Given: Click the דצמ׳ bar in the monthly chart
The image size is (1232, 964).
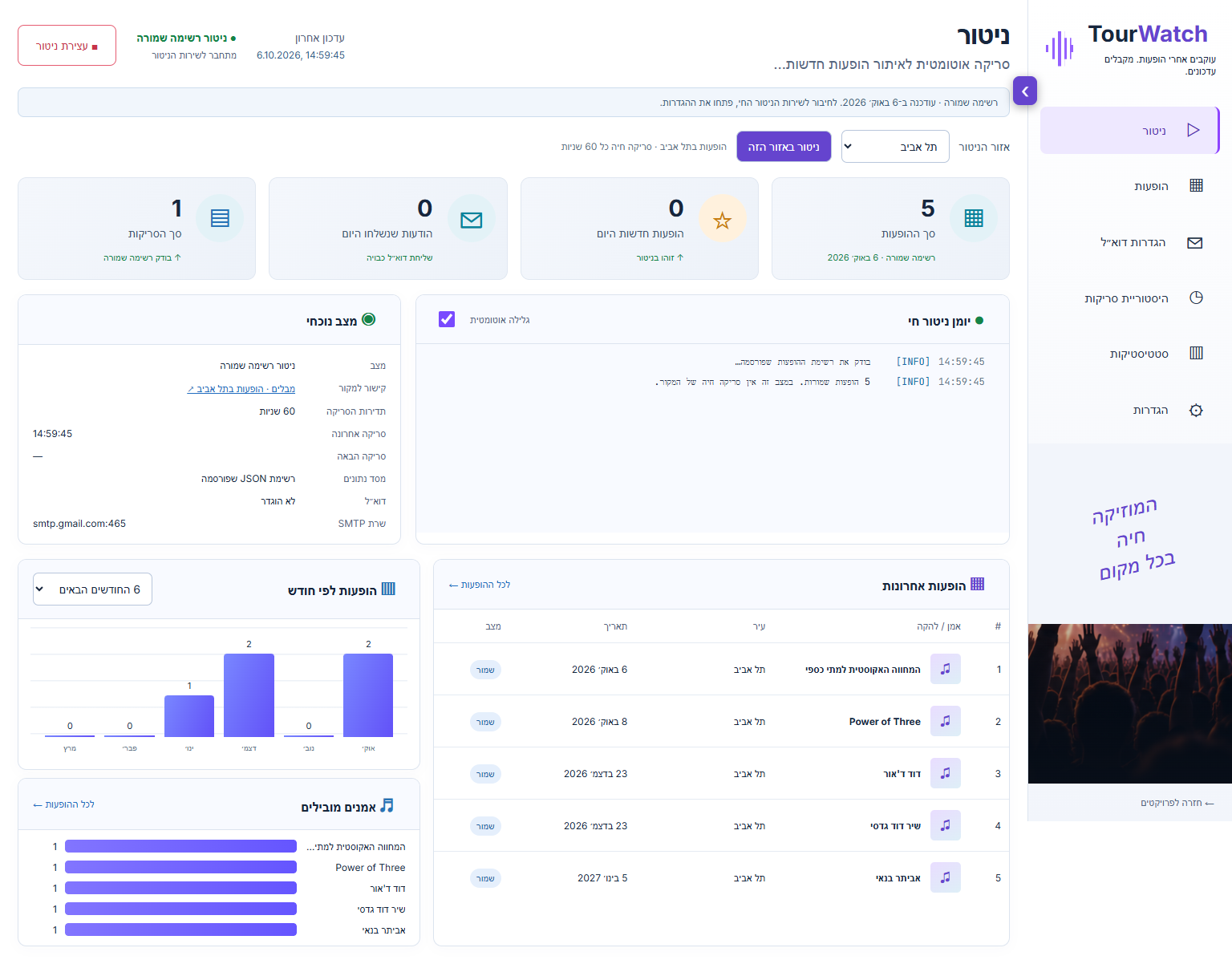Looking at the screenshot, I should [249, 695].
